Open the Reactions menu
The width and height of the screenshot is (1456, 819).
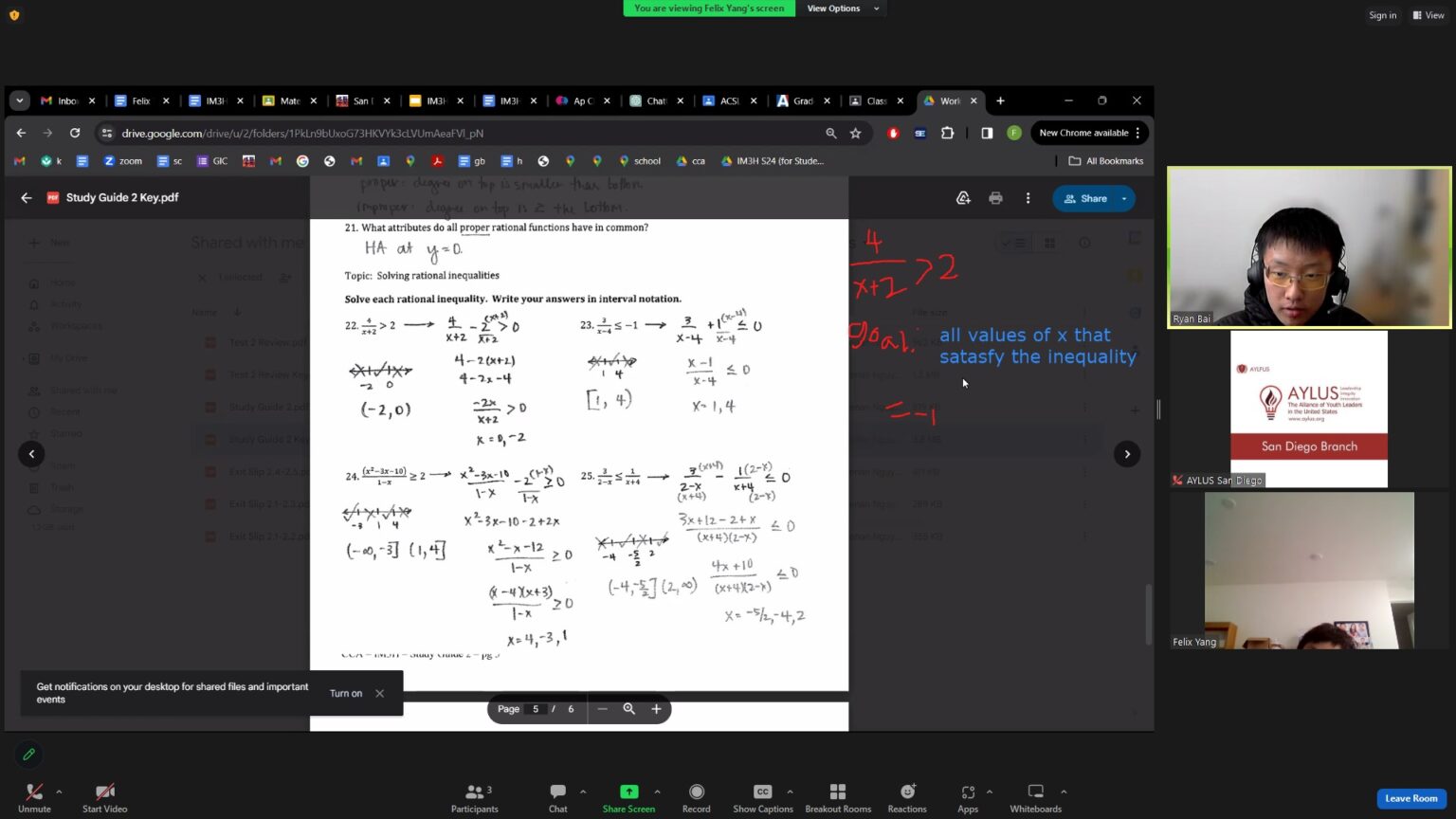[907, 798]
